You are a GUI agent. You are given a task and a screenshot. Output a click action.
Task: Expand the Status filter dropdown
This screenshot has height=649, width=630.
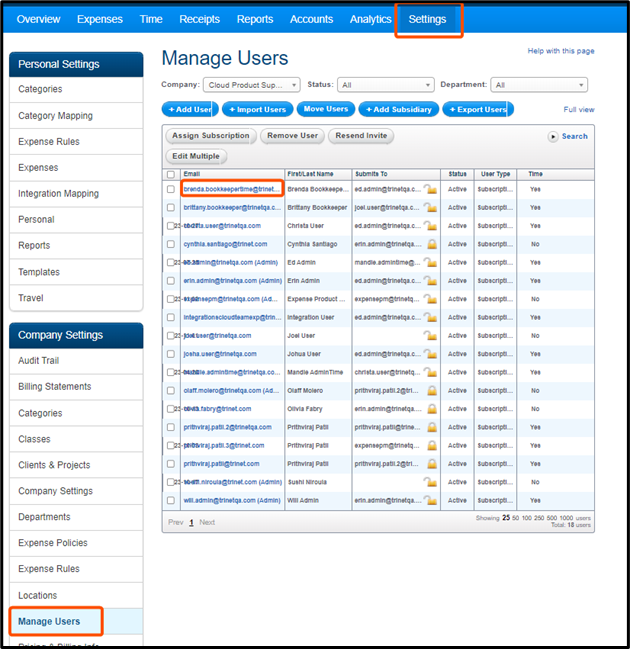(x=385, y=86)
